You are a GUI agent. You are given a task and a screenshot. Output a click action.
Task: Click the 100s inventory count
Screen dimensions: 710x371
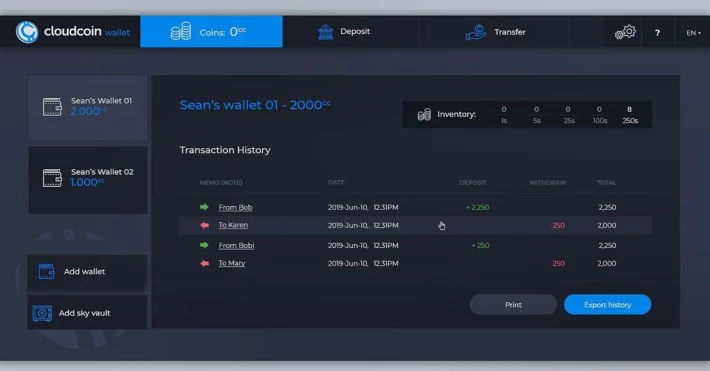[599, 109]
